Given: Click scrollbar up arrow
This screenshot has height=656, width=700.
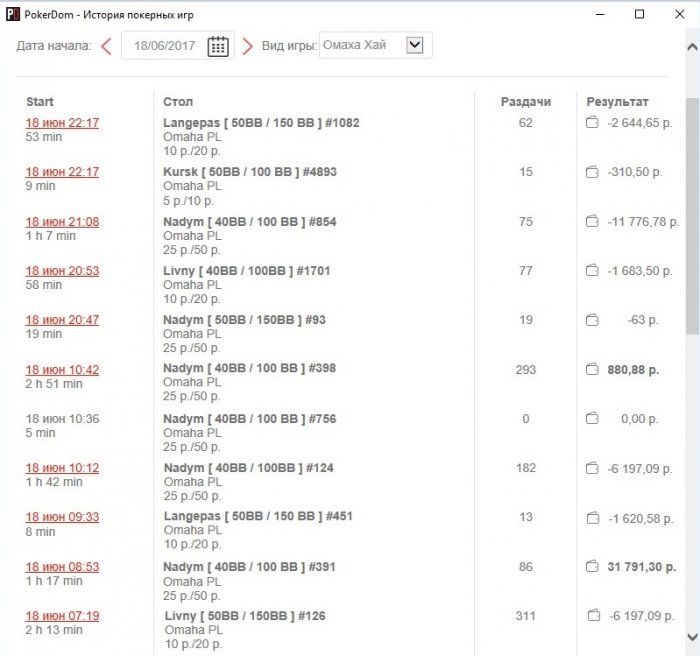Looking at the screenshot, I should 692,46.
